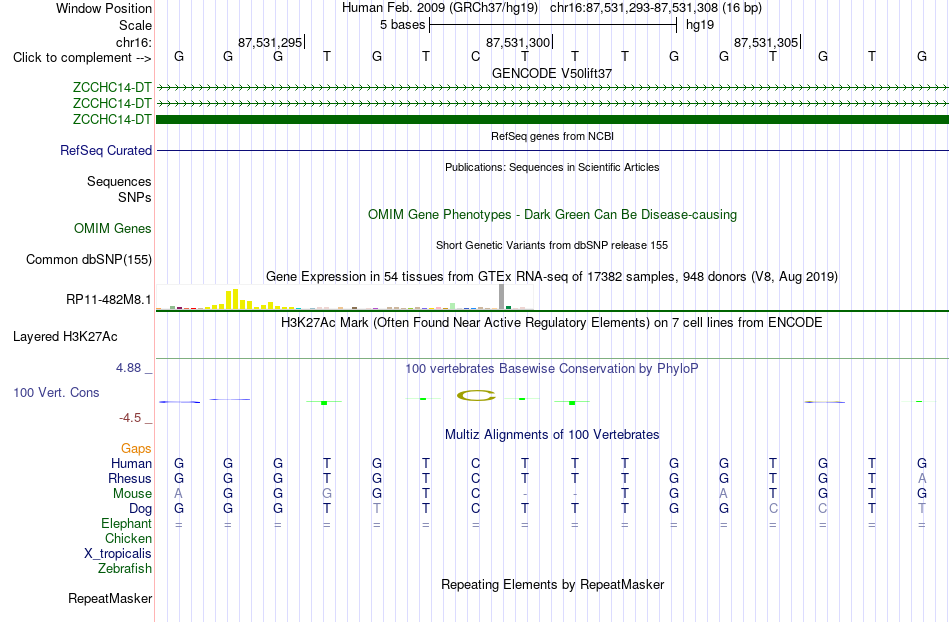Click the 'Click to complement -->' label
The width and height of the screenshot is (950, 622).
(82, 58)
